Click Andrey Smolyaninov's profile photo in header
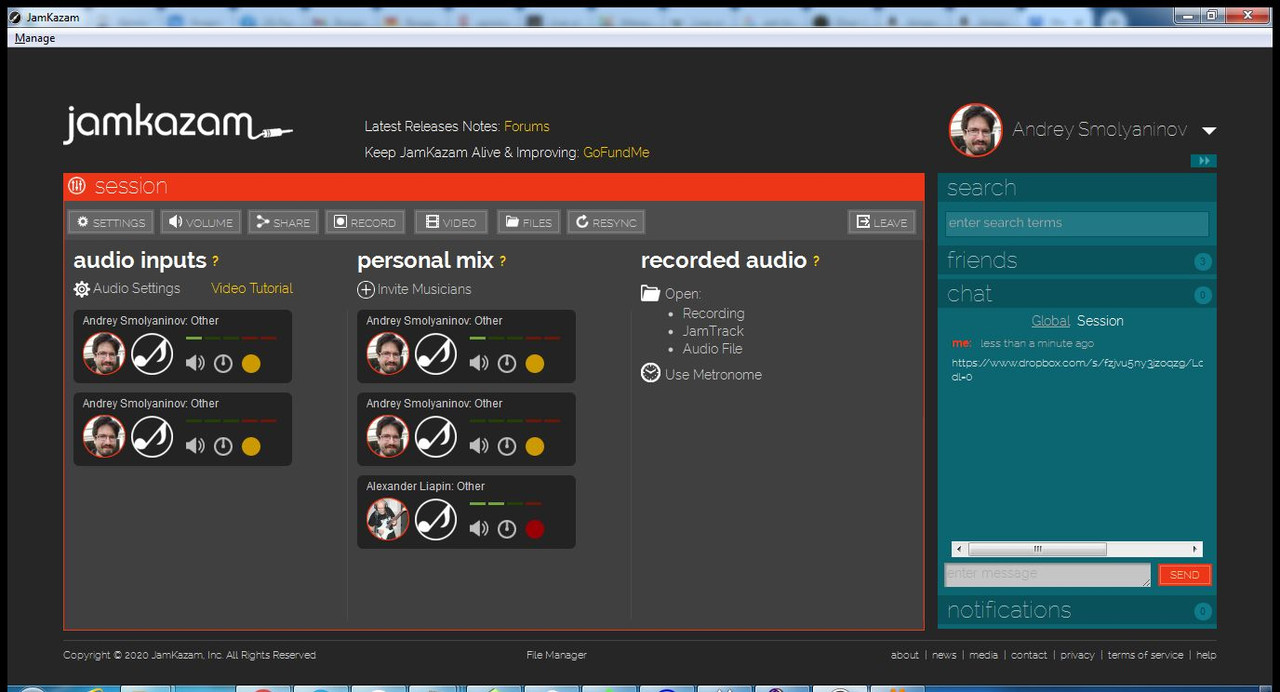Screen dimensions: 1280x692 coord(975,130)
